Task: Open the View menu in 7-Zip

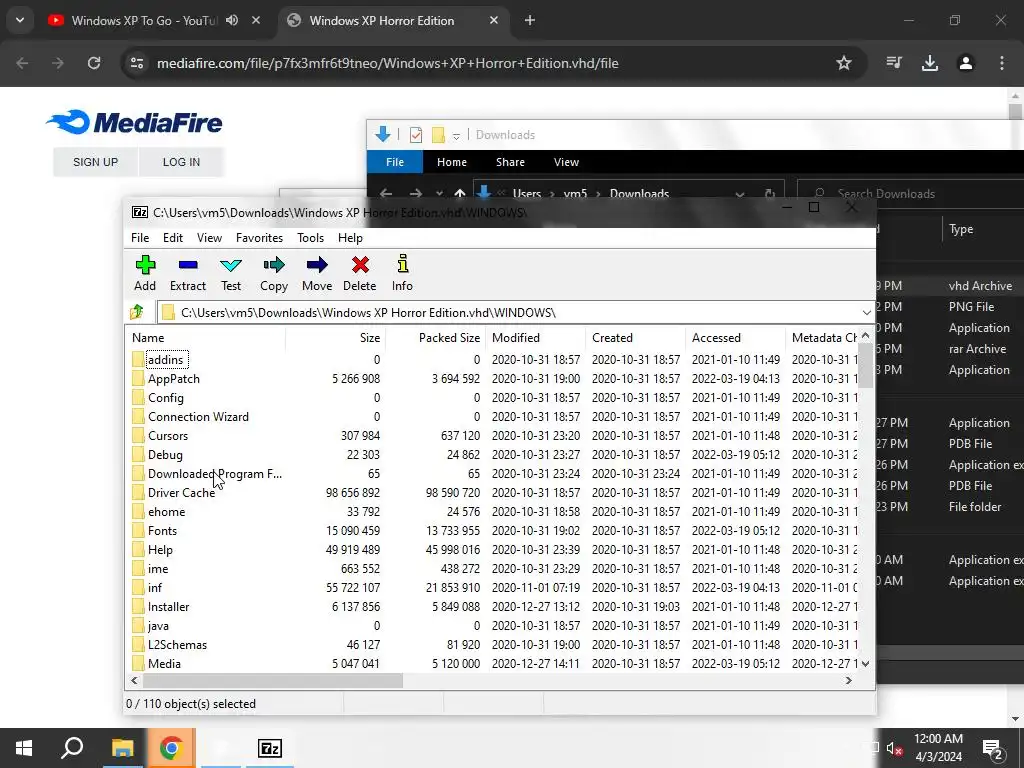Action: click(210, 238)
